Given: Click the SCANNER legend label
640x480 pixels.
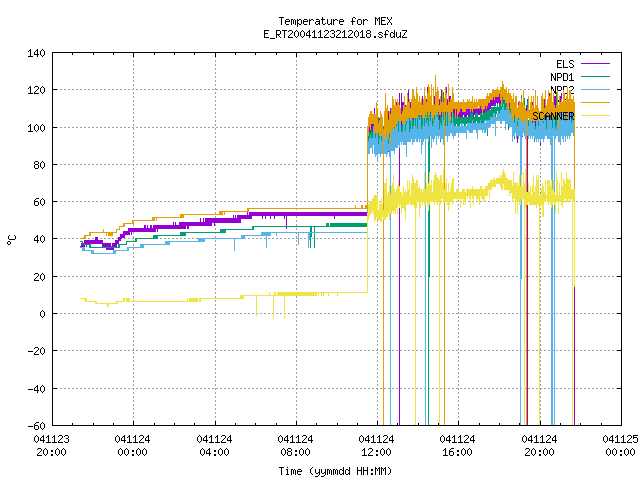Looking at the screenshot, I should (x=553, y=116).
